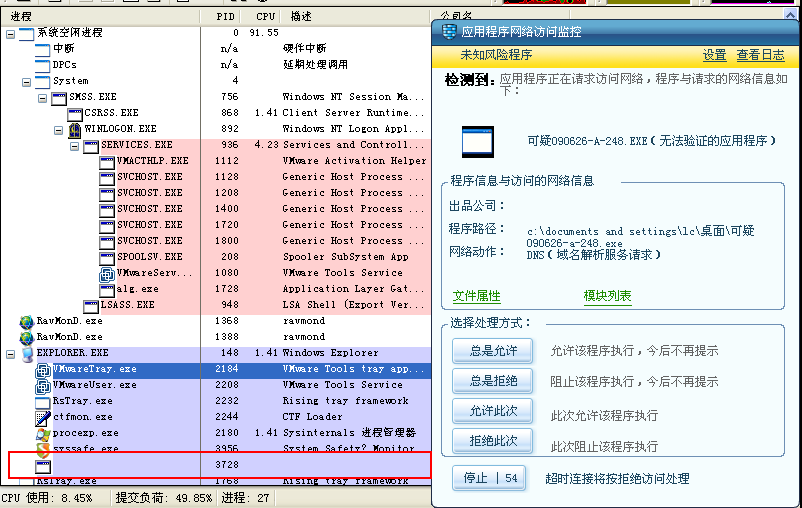Click the VMwareUser.exe icon
Image resolution: width=802 pixels, height=508 pixels.
pyautogui.click(x=43, y=386)
